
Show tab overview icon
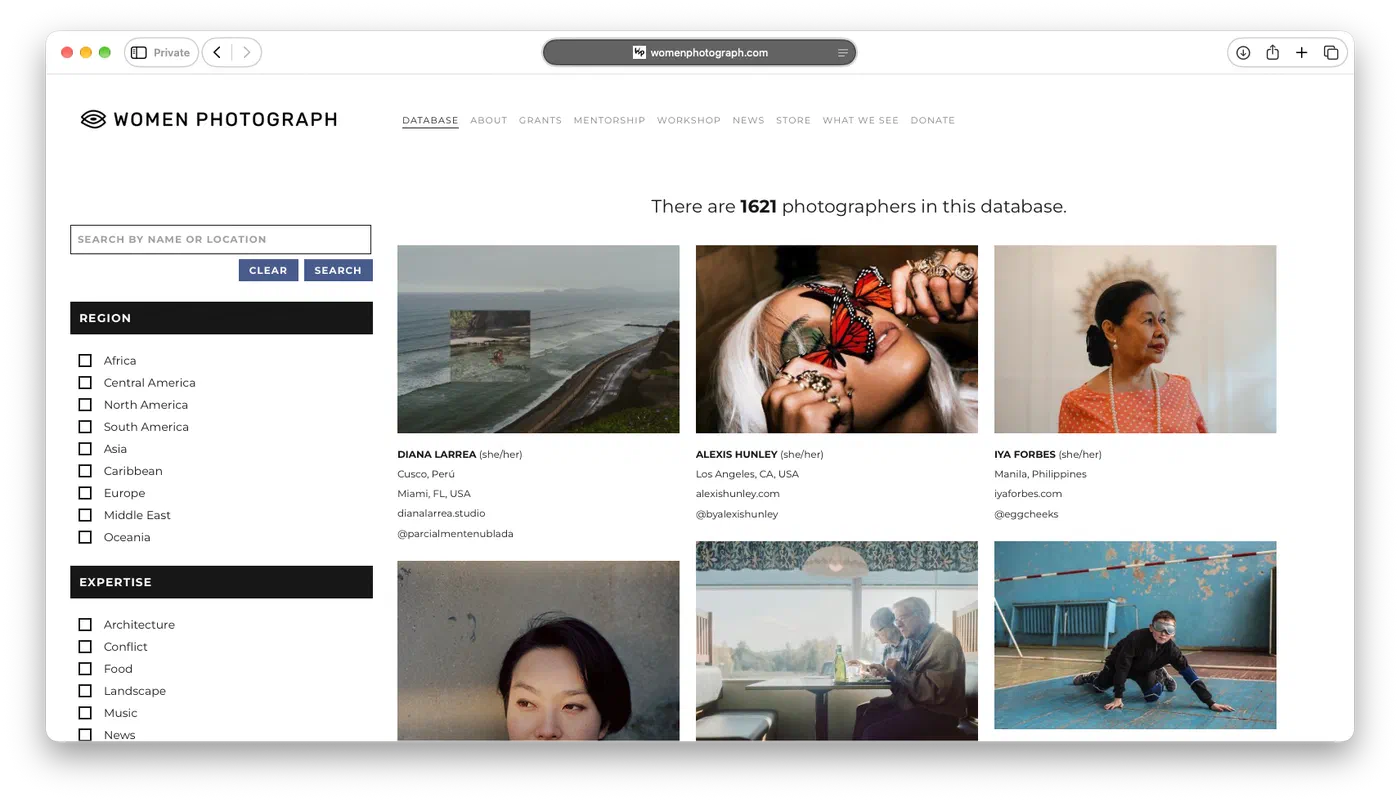[1331, 53]
